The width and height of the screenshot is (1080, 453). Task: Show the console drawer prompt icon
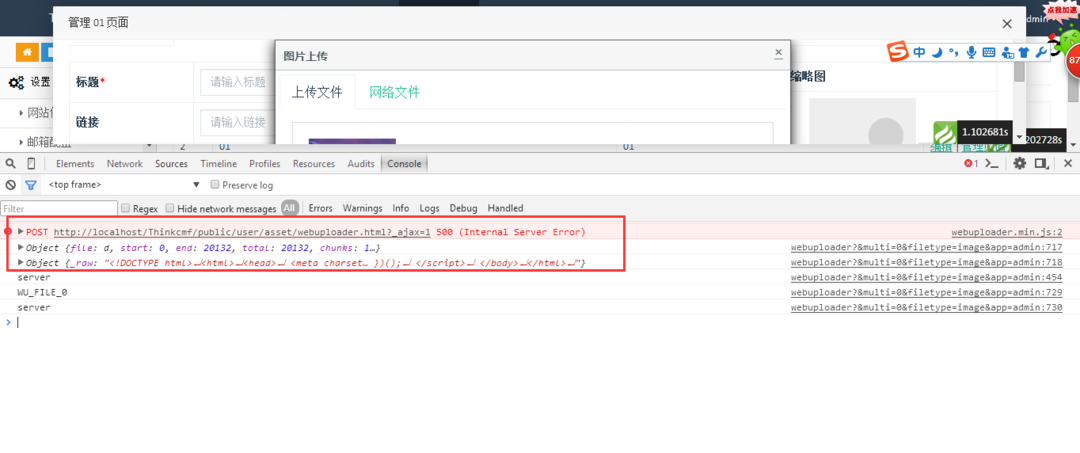coord(992,163)
